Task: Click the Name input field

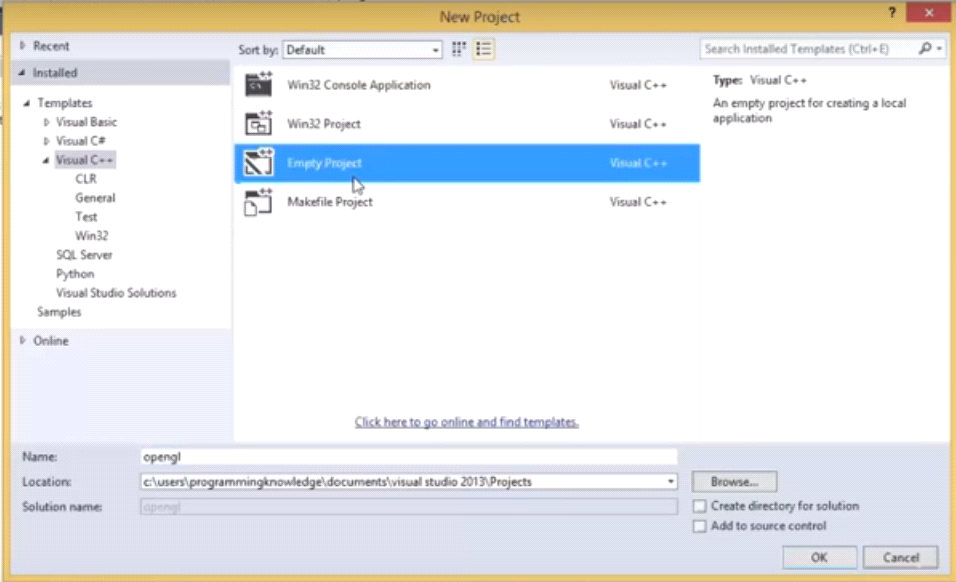Action: [x=408, y=456]
